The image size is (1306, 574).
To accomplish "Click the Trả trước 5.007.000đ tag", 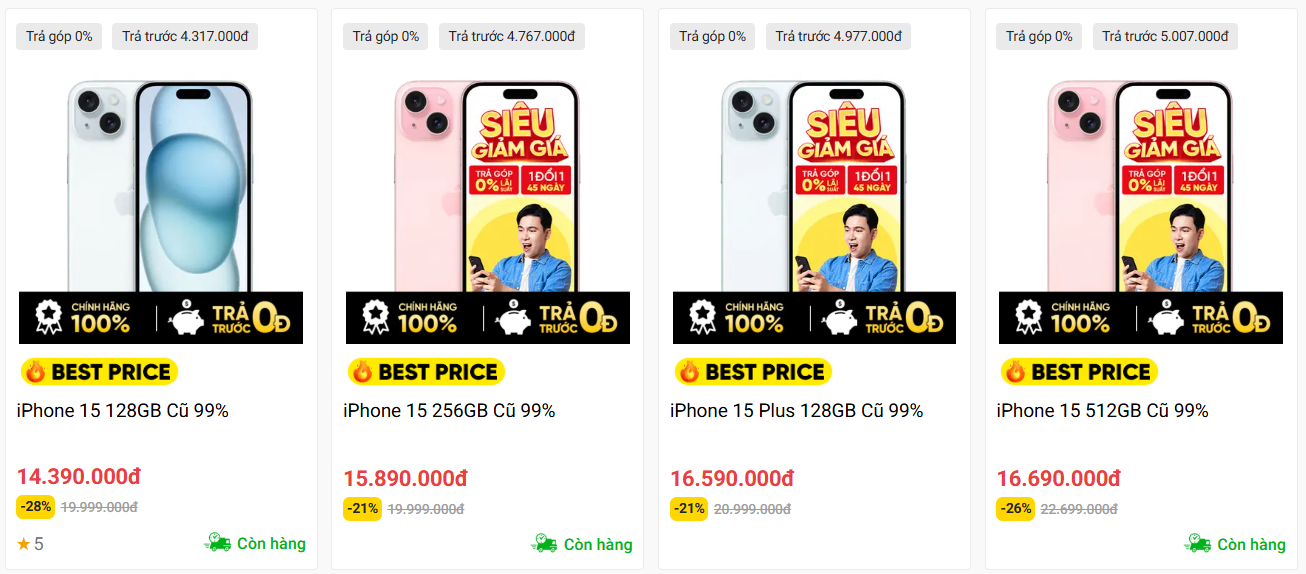I will (x=1165, y=37).
